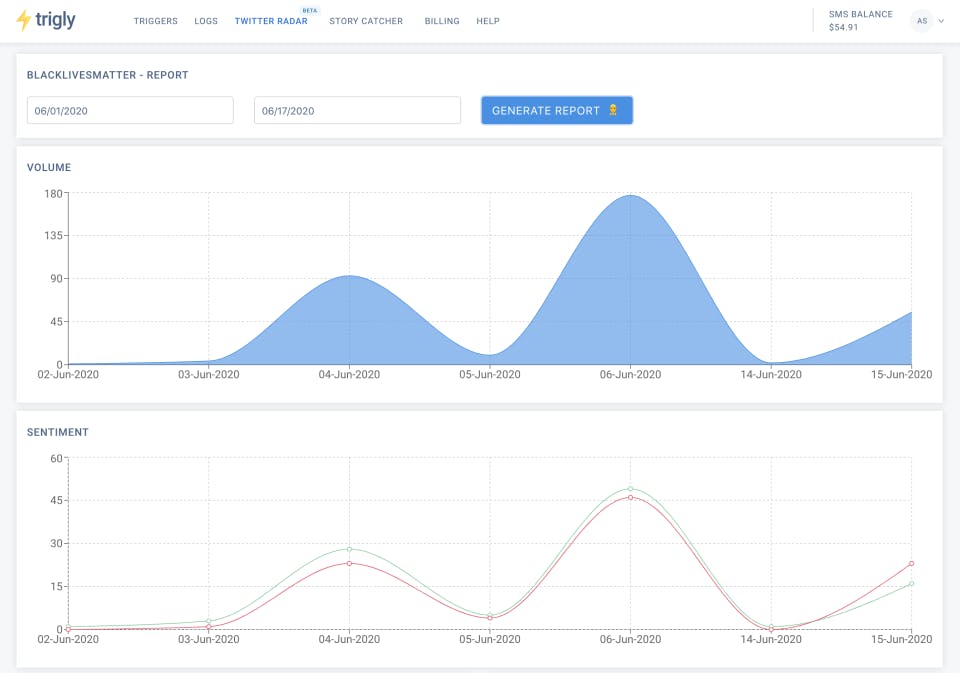Navigate to Billing

pos(442,21)
